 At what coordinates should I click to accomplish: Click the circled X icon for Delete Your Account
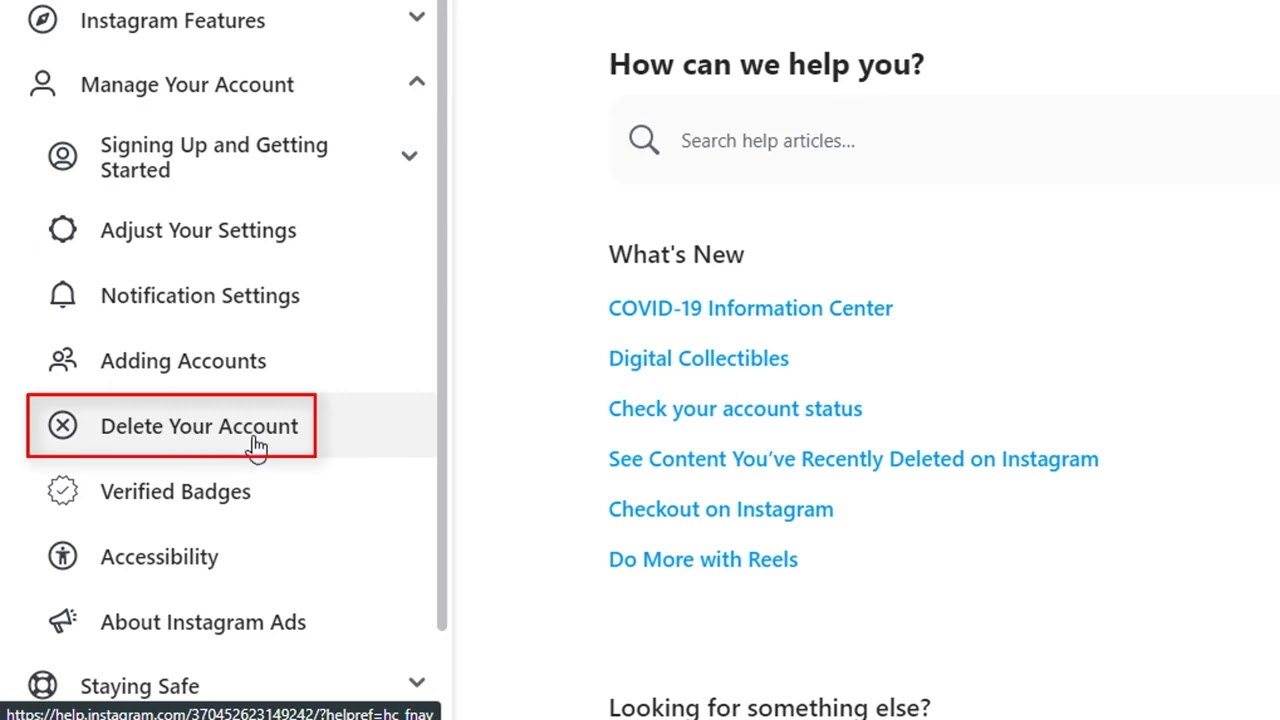(62, 426)
